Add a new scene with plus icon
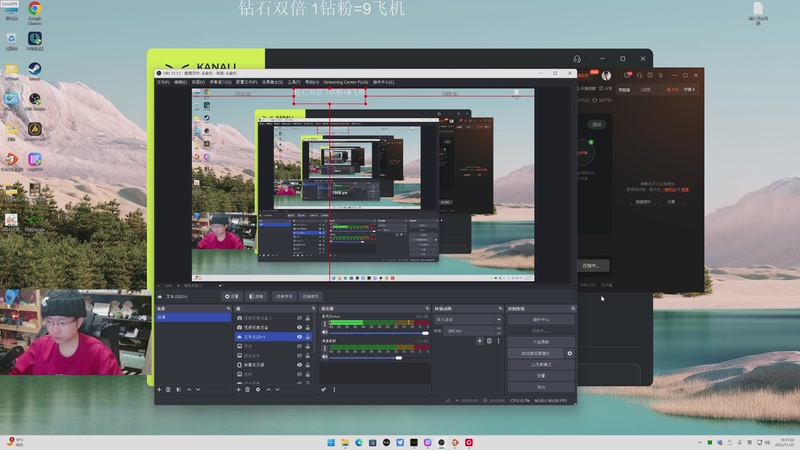 pyautogui.click(x=159, y=389)
